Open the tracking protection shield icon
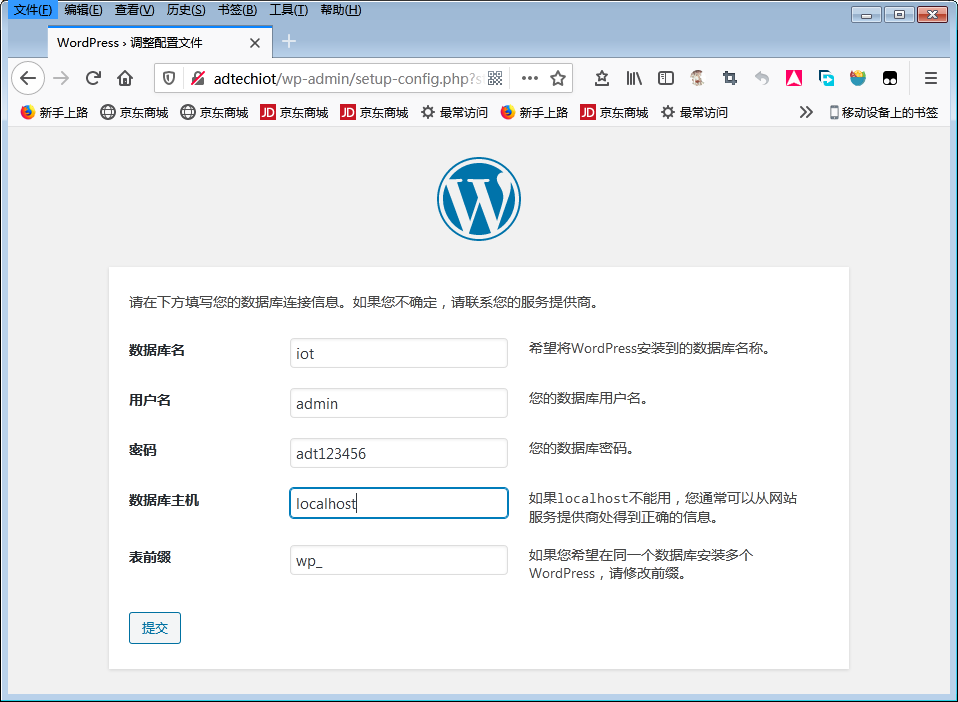 (x=169, y=78)
